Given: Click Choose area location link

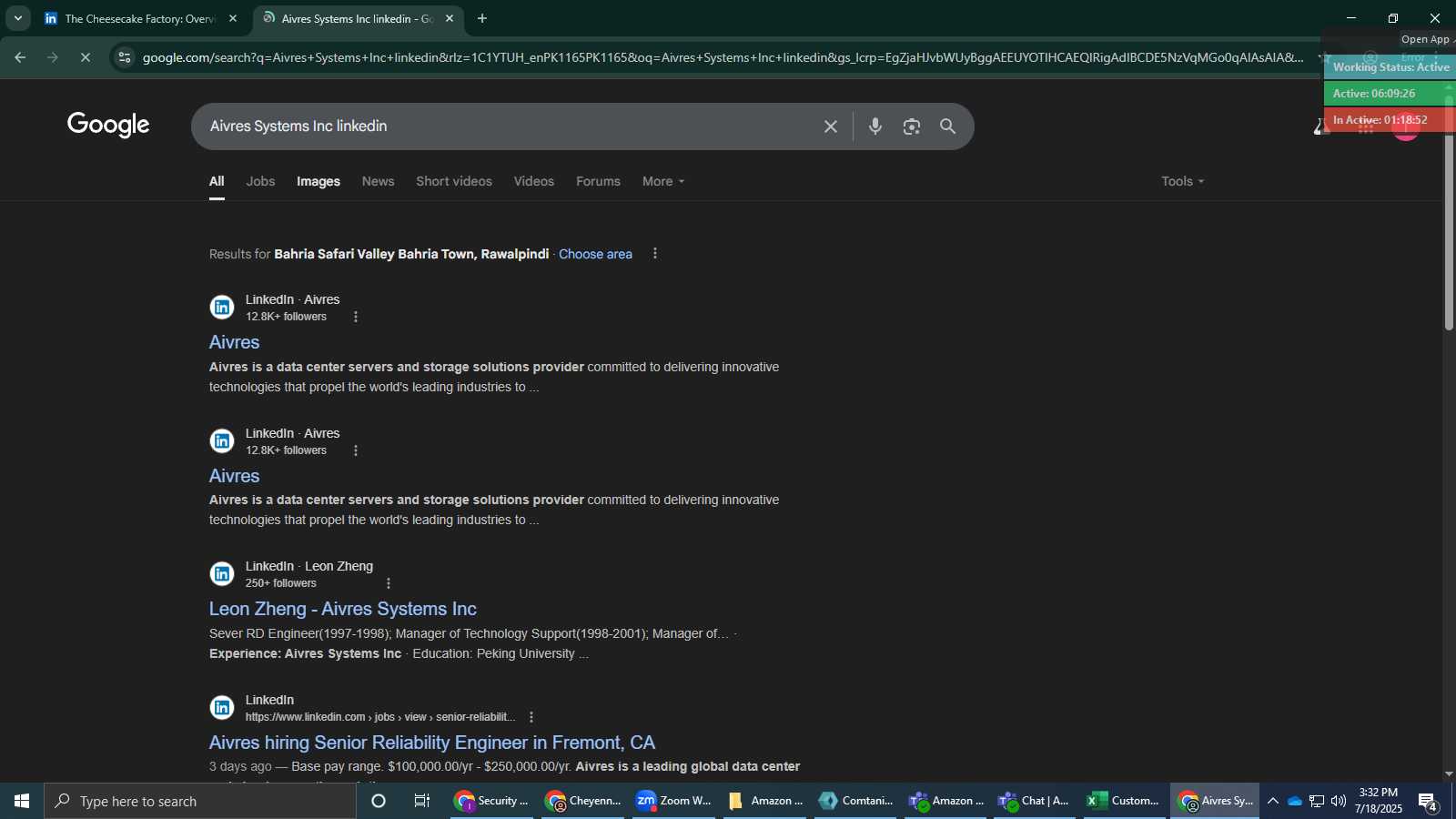Looking at the screenshot, I should pos(595,254).
